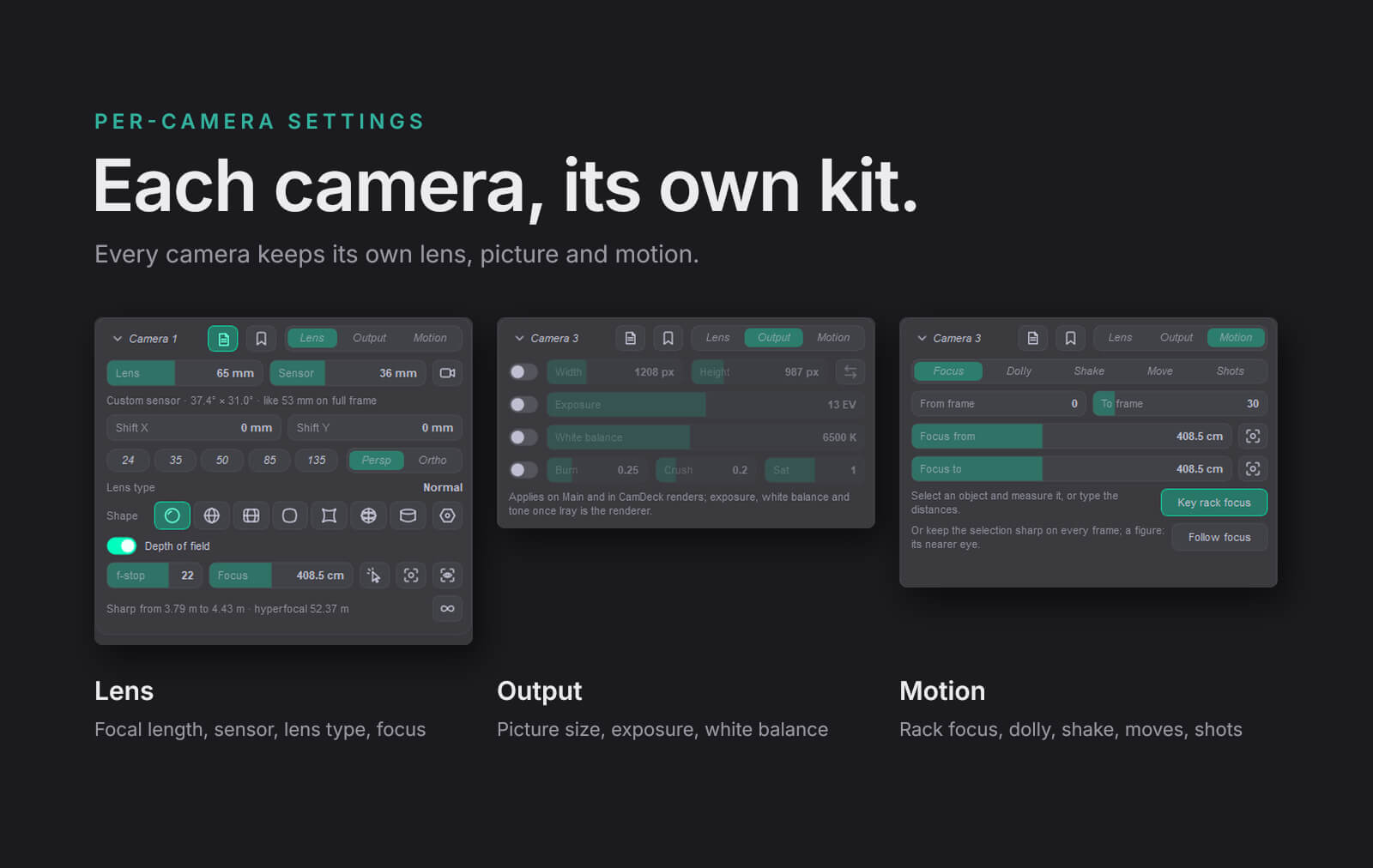This screenshot has height=868, width=1373.
Task: Choose the 135 focal length preset
Action: click(317, 461)
